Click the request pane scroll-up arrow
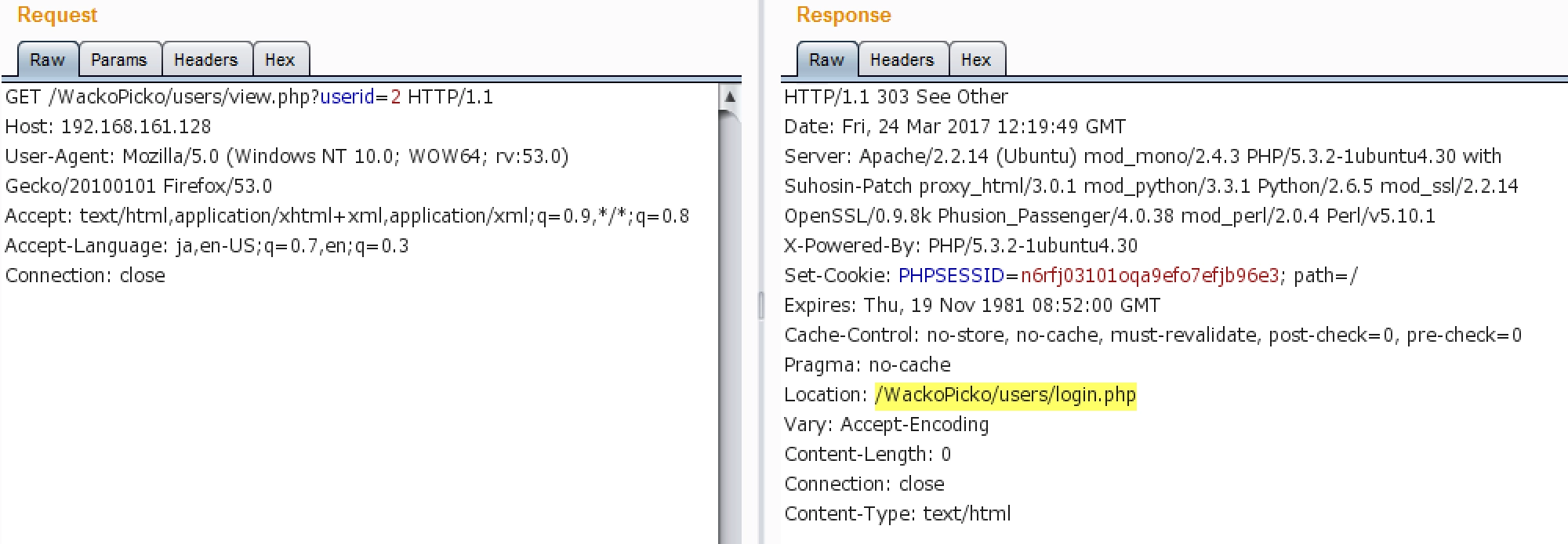1568x544 pixels. [x=729, y=97]
